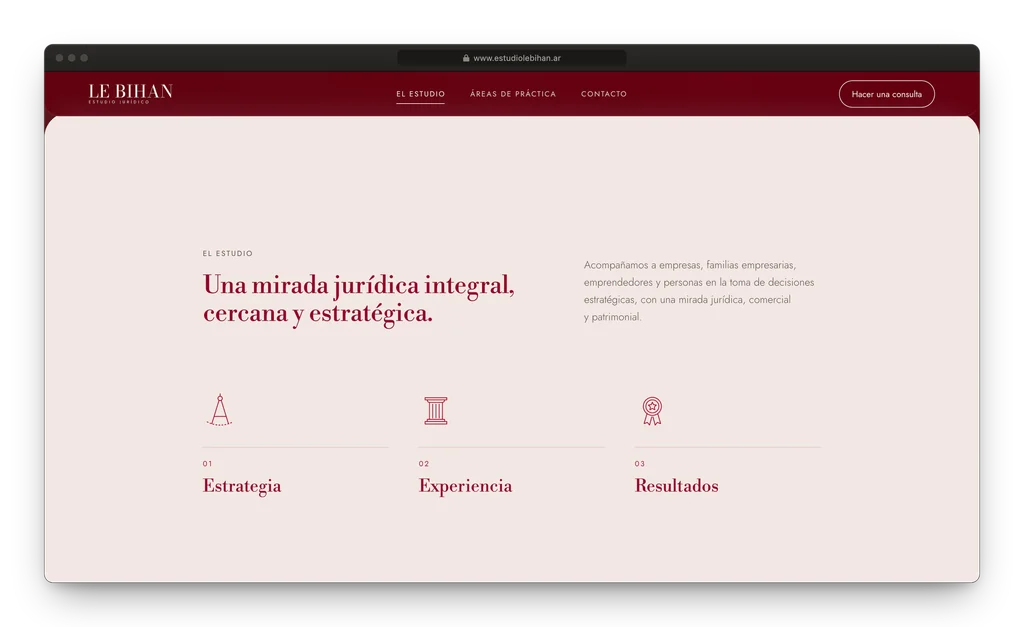Minimize the browser window

tap(72, 58)
